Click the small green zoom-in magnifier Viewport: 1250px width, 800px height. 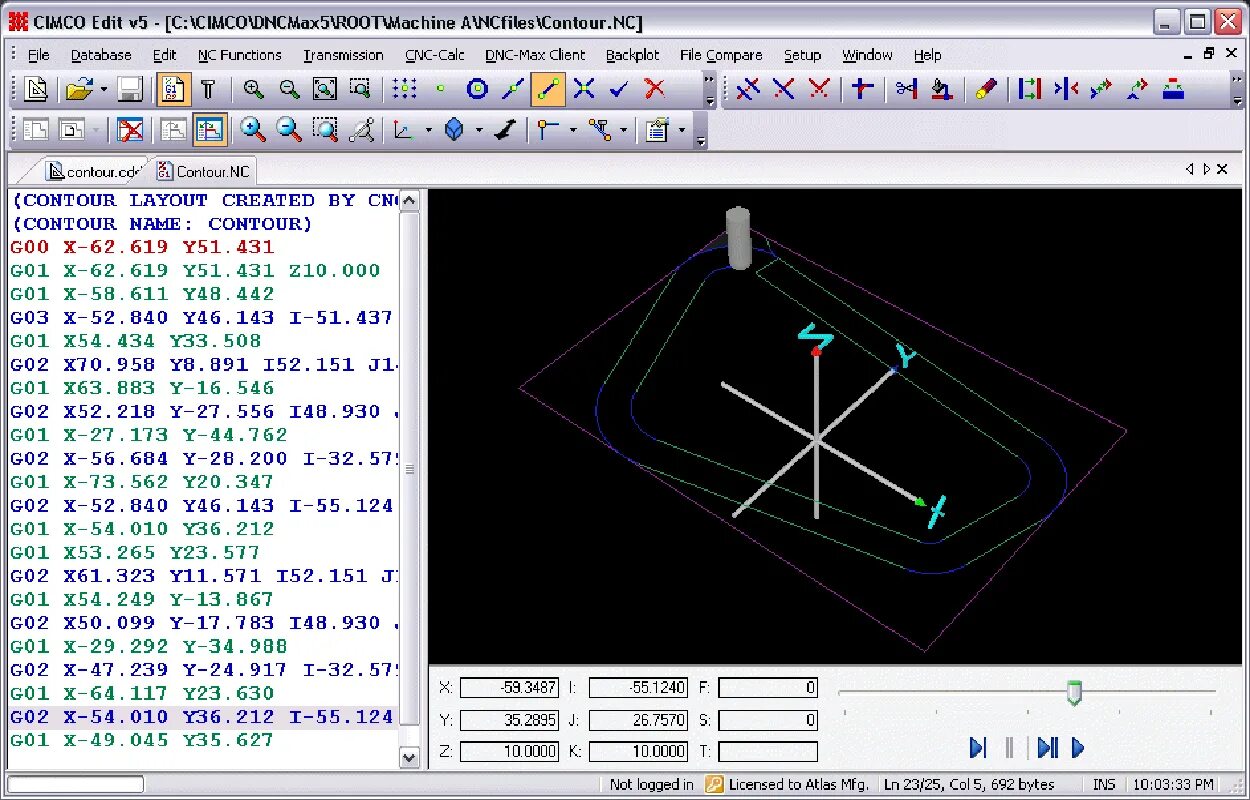(x=254, y=89)
